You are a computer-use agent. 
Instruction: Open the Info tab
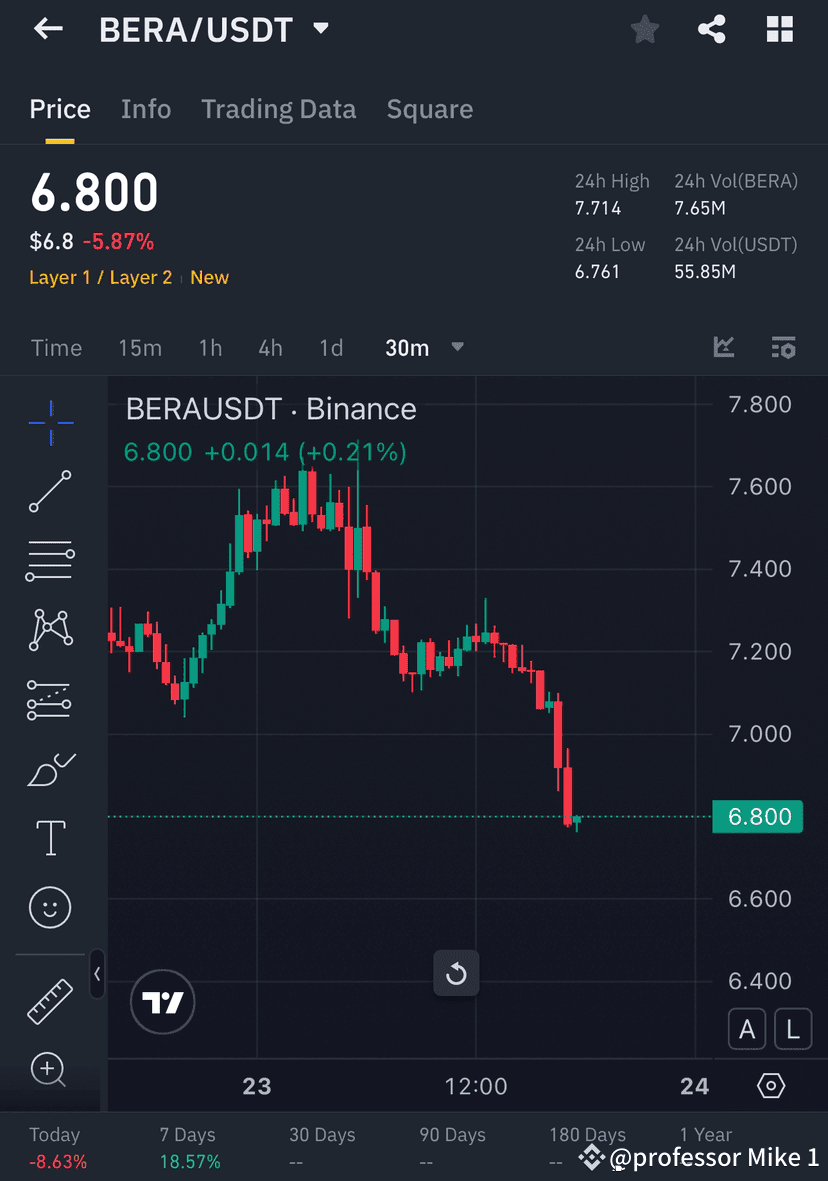point(146,108)
